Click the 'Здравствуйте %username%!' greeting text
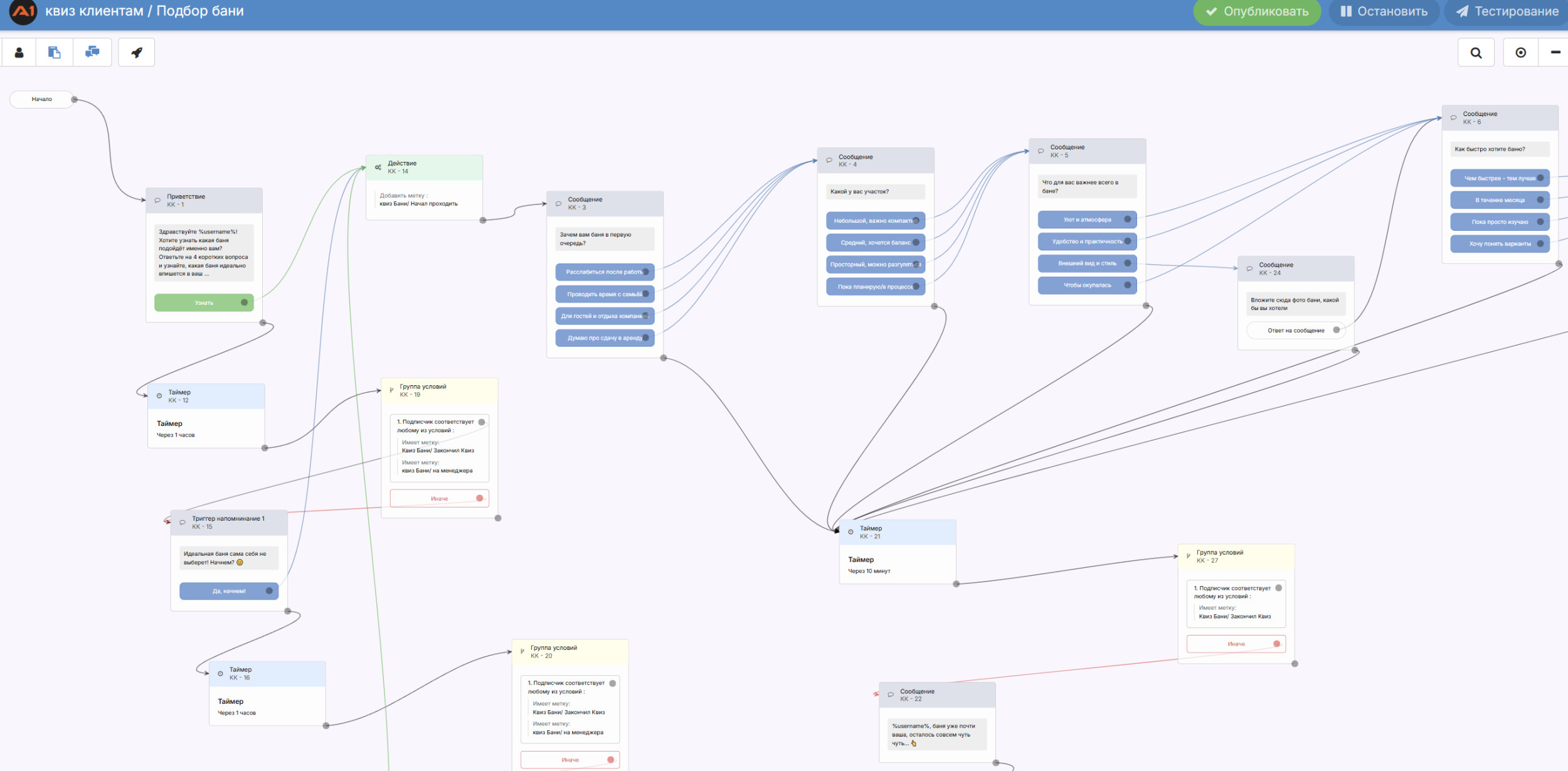Screen dimensions: 1568x771 tap(198, 232)
